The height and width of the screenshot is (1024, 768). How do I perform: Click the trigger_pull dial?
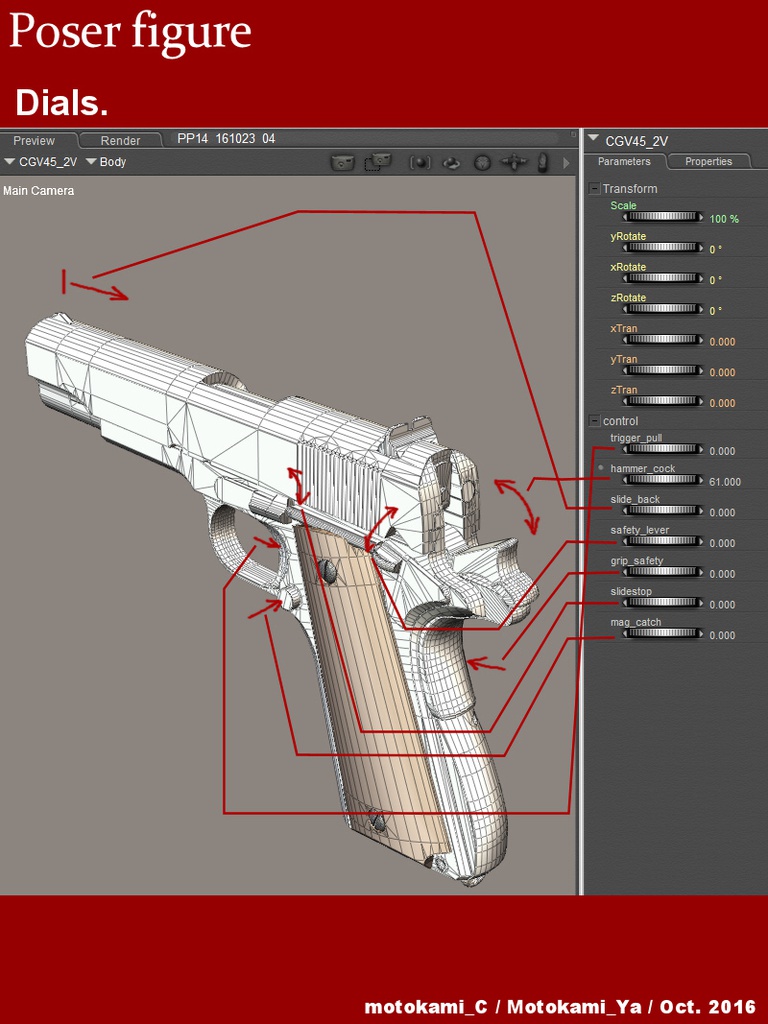pyautogui.click(x=663, y=449)
